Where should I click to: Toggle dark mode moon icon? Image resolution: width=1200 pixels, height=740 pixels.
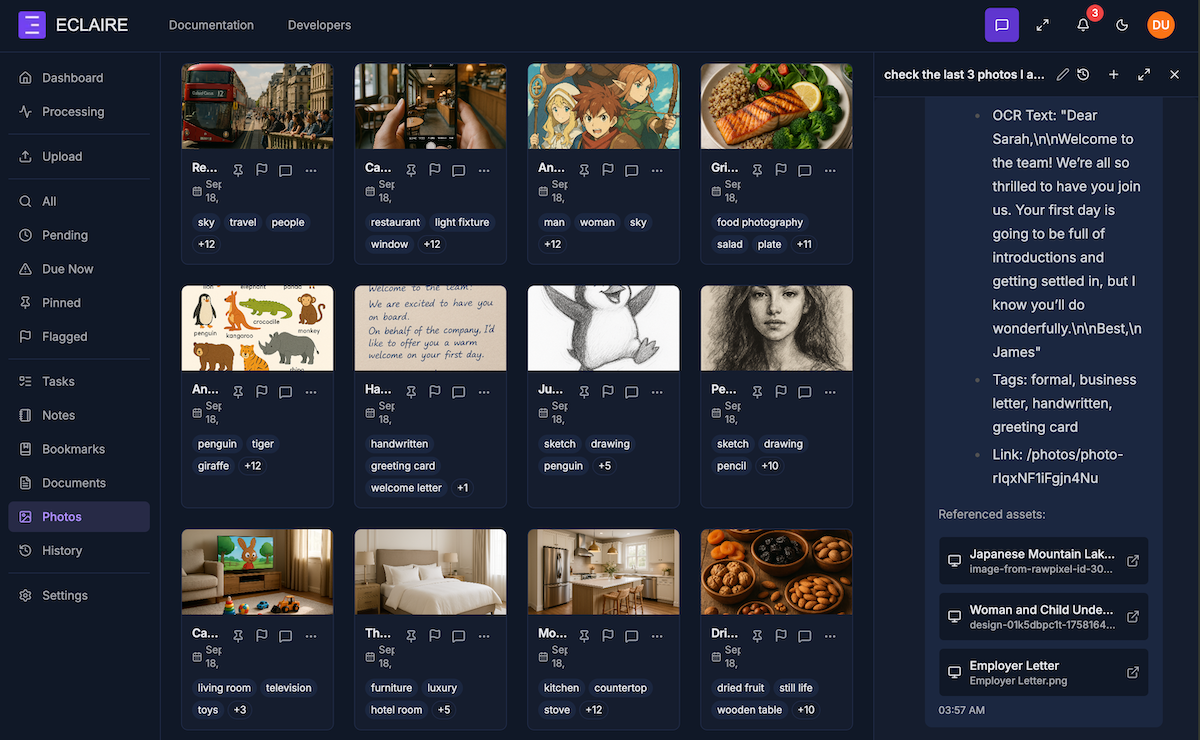1122,25
